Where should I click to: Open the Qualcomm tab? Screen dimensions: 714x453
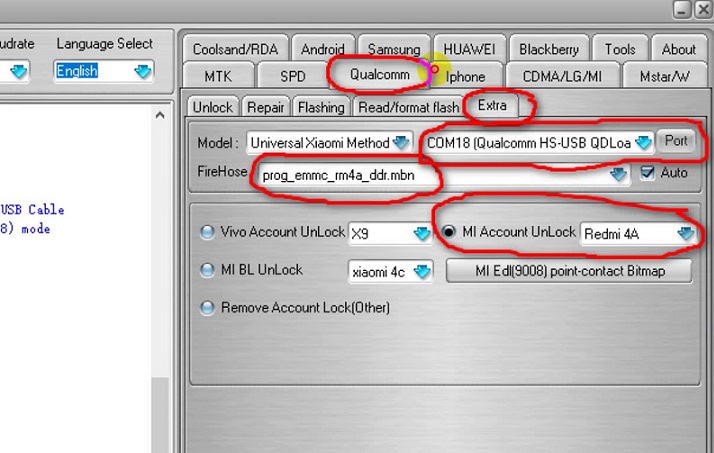click(x=379, y=75)
